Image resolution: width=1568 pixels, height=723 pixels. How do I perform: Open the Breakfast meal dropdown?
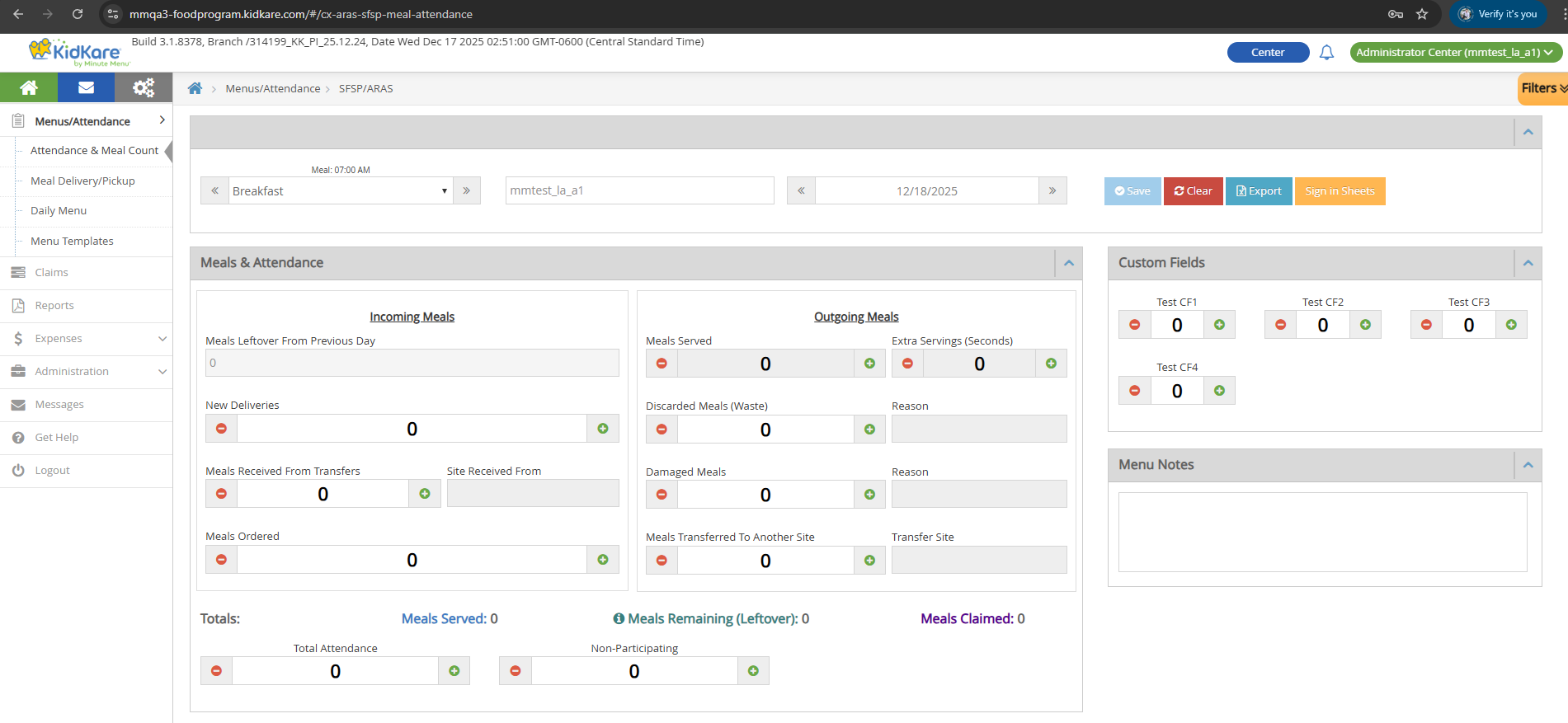point(340,190)
